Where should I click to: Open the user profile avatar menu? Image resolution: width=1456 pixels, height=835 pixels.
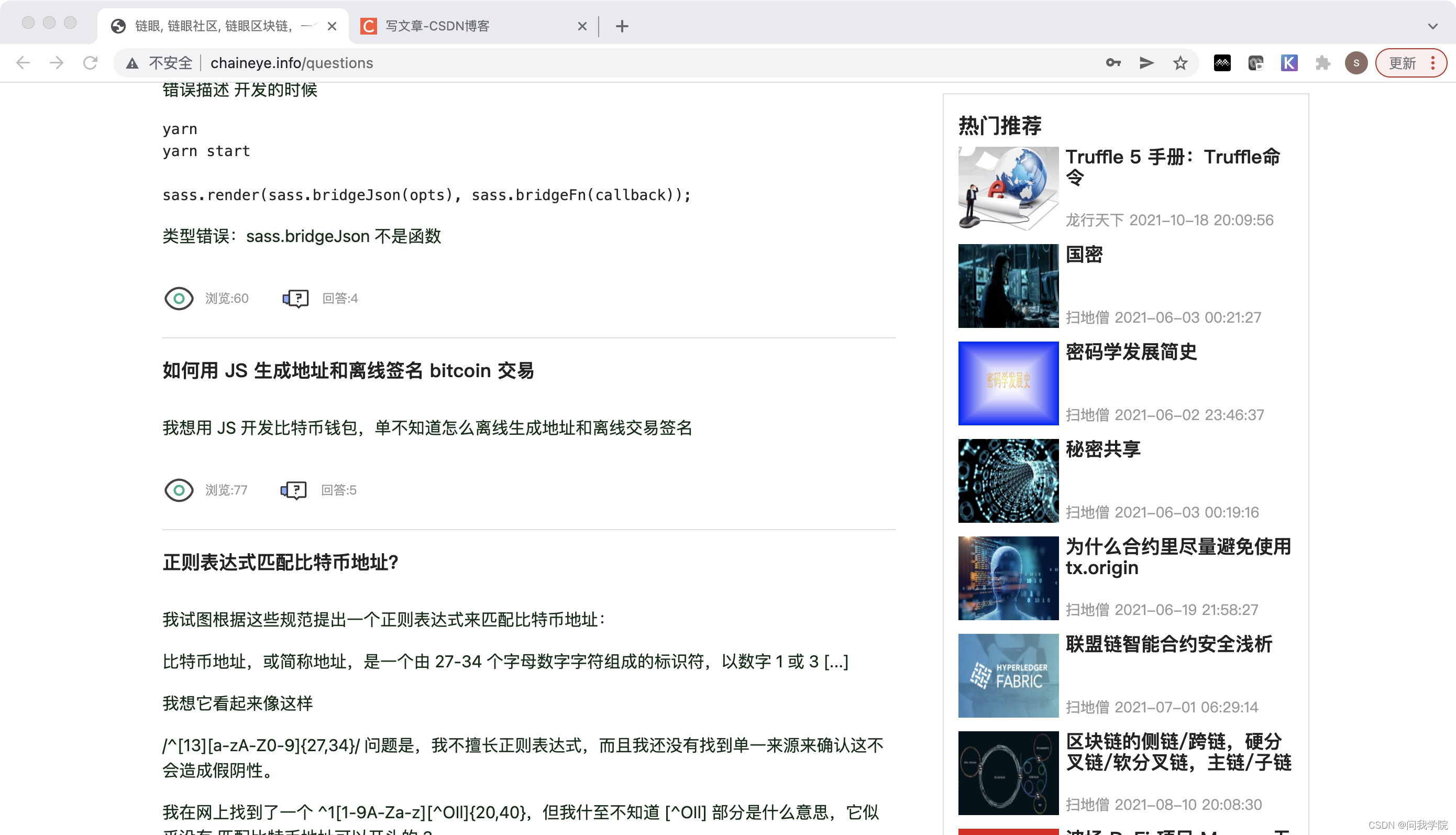click(1355, 62)
